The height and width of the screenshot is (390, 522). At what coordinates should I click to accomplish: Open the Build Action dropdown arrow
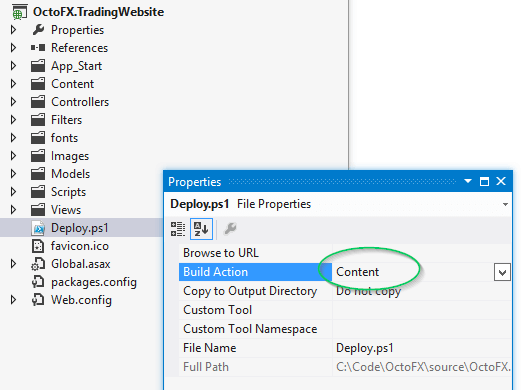[x=502, y=272]
